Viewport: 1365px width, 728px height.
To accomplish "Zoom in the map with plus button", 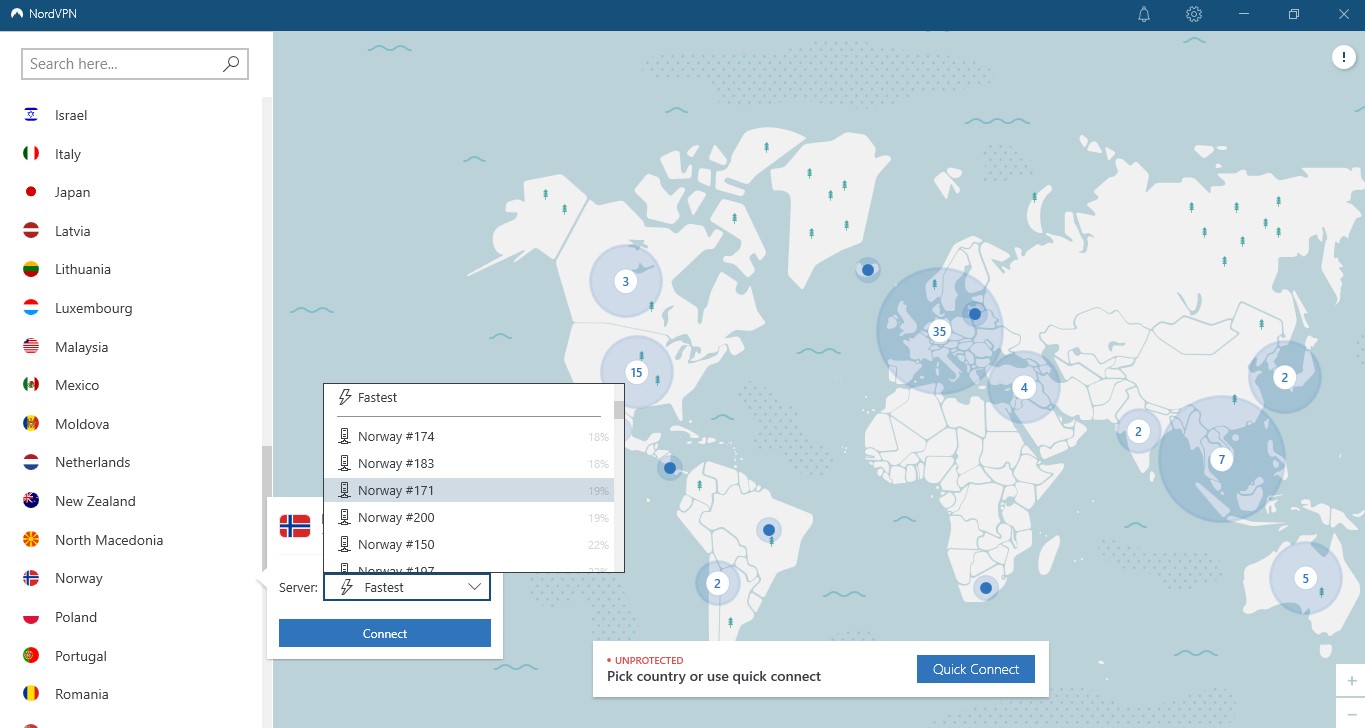I will pyautogui.click(x=1351, y=681).
